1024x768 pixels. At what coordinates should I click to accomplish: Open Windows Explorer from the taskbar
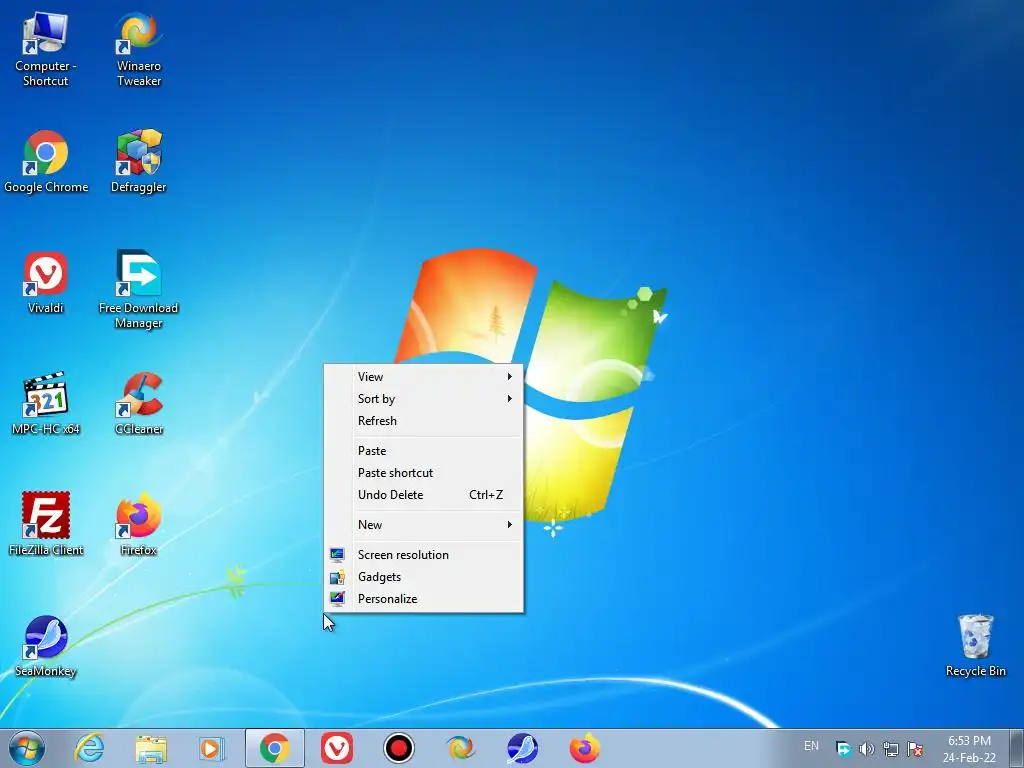[151, 748]
